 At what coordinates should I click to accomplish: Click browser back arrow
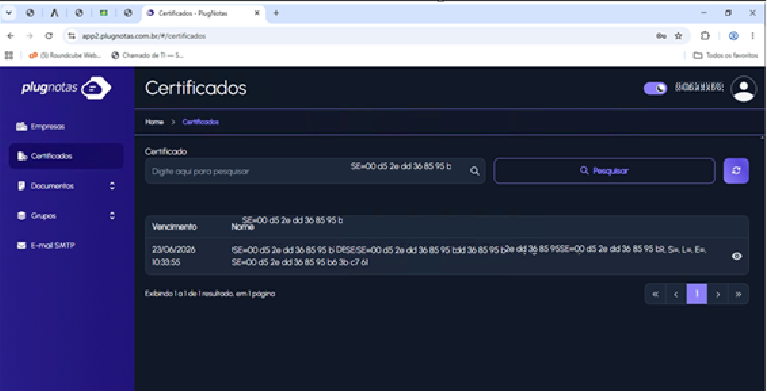(x=10, y=36)
